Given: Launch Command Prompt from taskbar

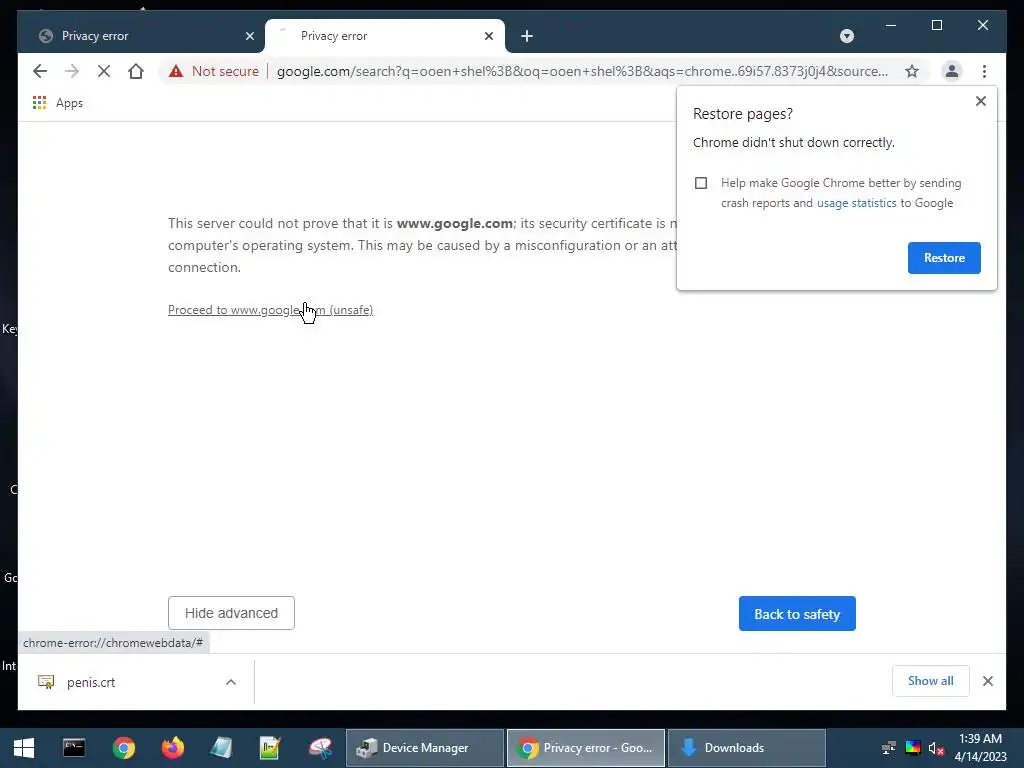Looking at the screenshot, I should click(x=74, y=748).
